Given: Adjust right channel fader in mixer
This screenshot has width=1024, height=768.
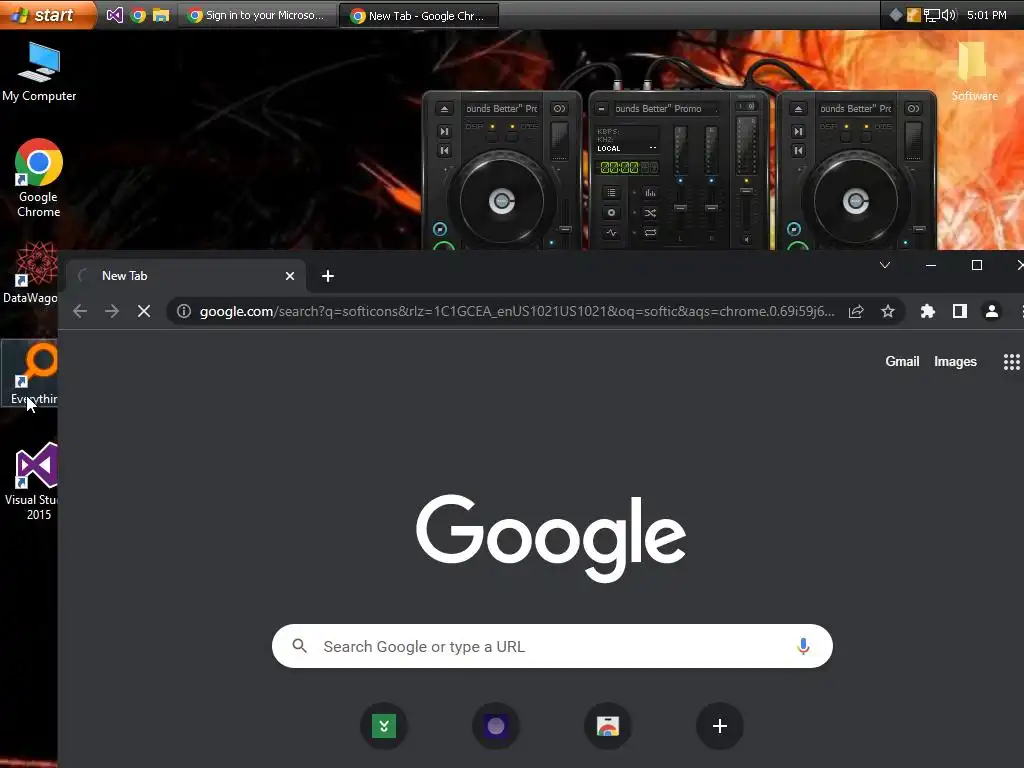Looking at the screenshot, I should (712, 208).
